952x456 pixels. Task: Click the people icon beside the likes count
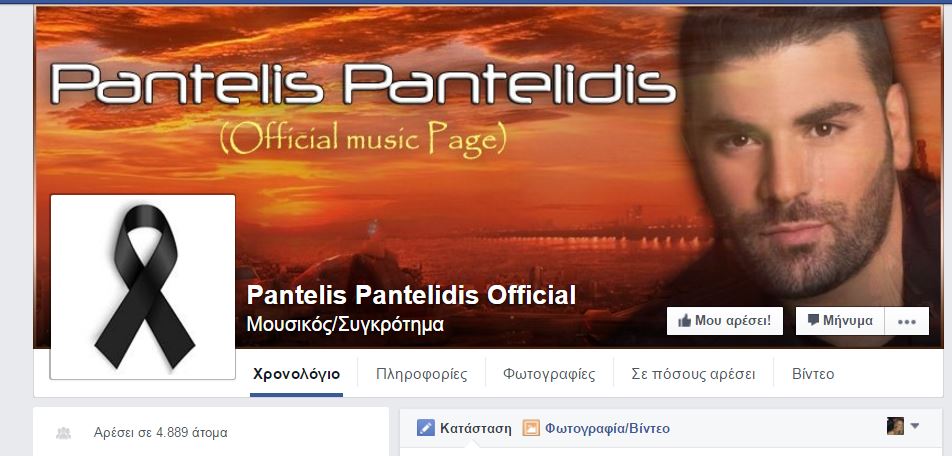tap(63, 433)
